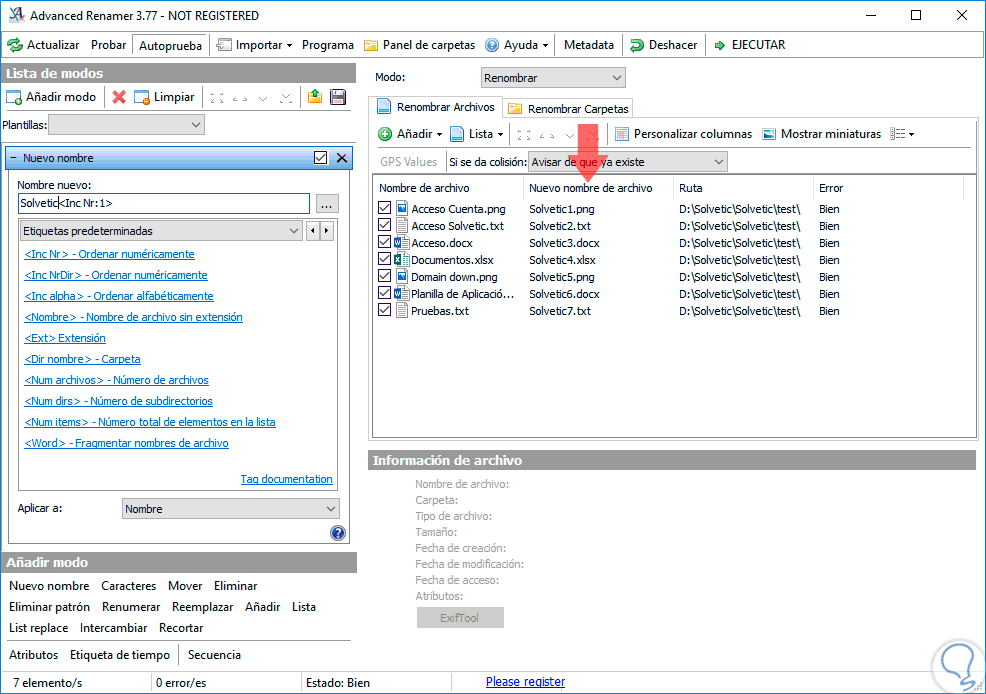986x694 pixels.
Task: Open the Plantillas dropdown
Action: pos(126,124)
